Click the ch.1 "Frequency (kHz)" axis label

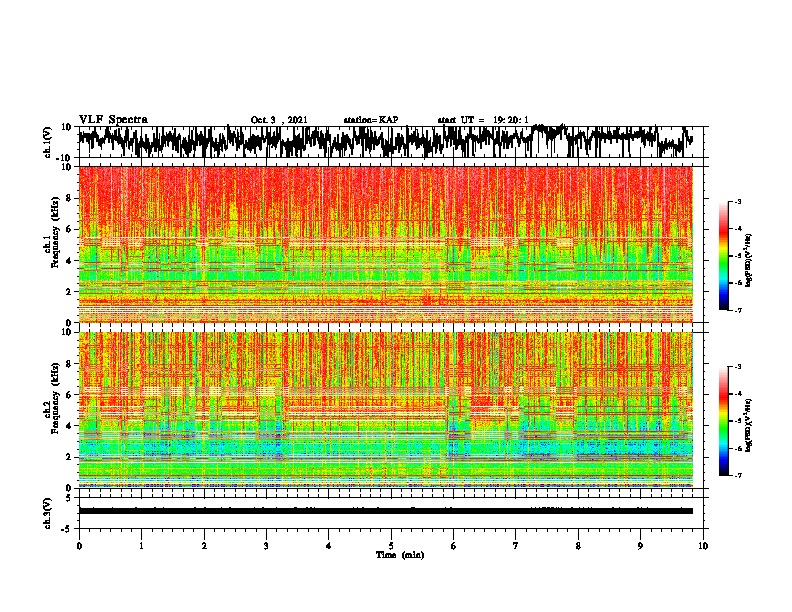click(55, 233)
